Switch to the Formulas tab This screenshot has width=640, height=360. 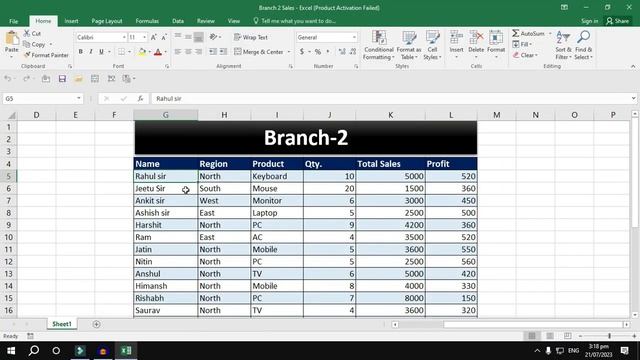click(147, 21)
